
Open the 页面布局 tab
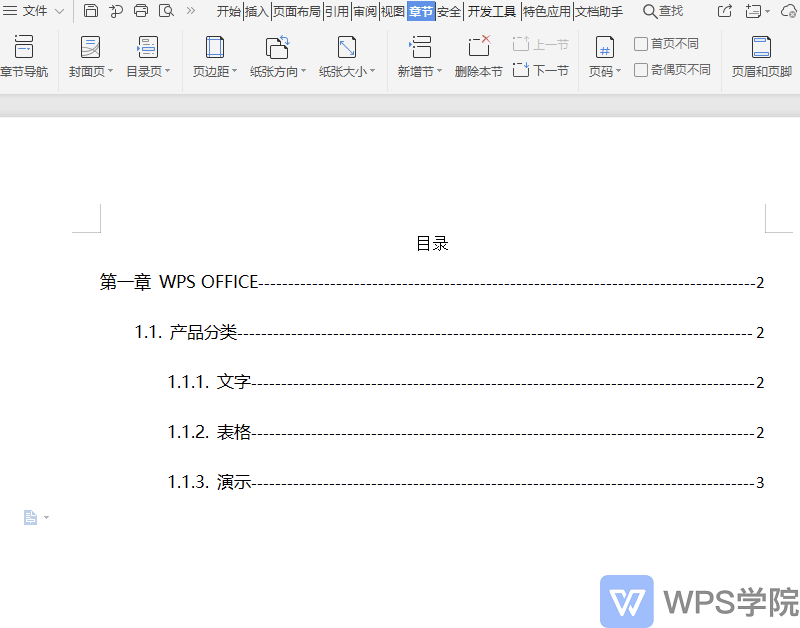[296, 11]
